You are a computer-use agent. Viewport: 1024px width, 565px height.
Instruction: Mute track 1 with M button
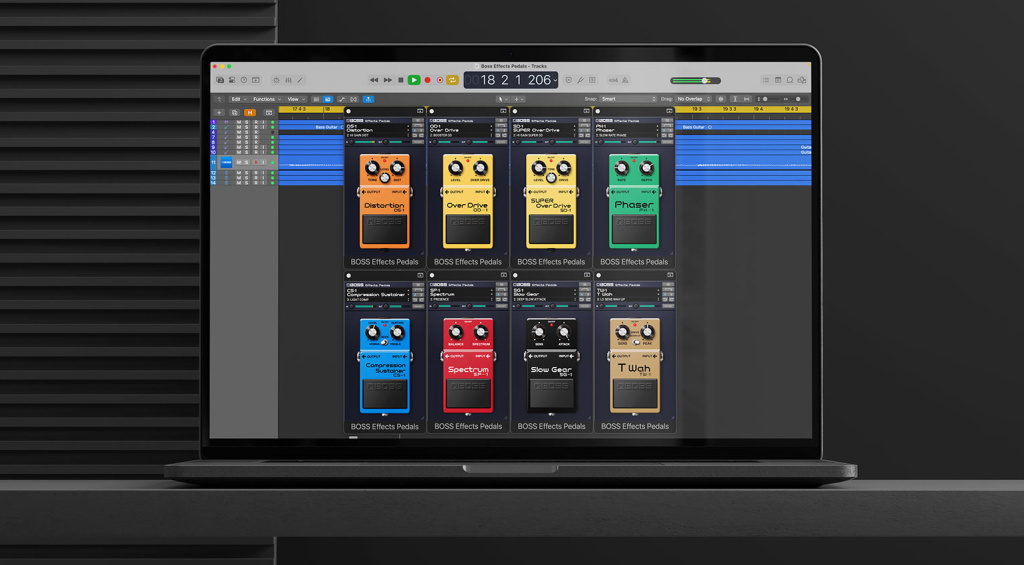coord(238,122)
